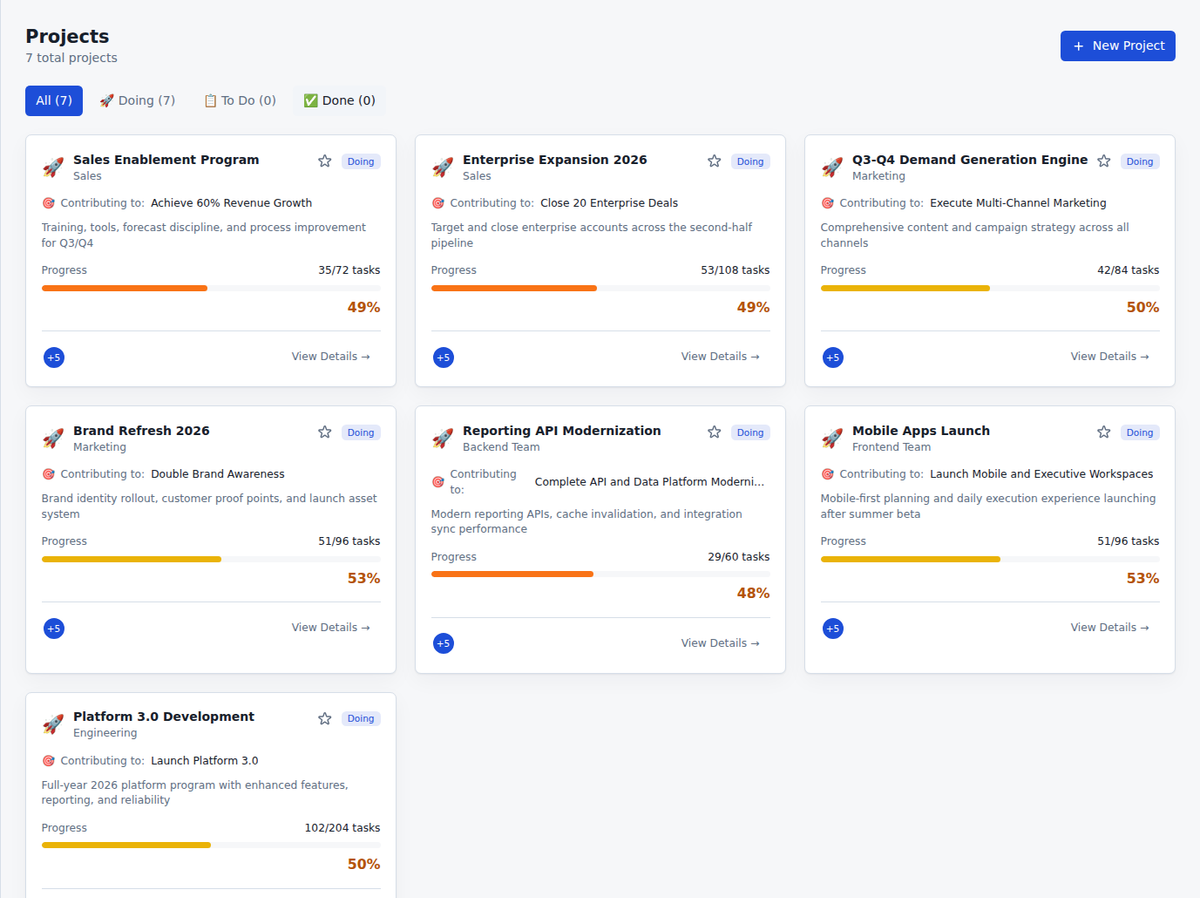The height and width of the screenshot is (898, 1200).
Task: Click the 53/108 tasks count
Action: pyautogui.click(x=735, y=270)
